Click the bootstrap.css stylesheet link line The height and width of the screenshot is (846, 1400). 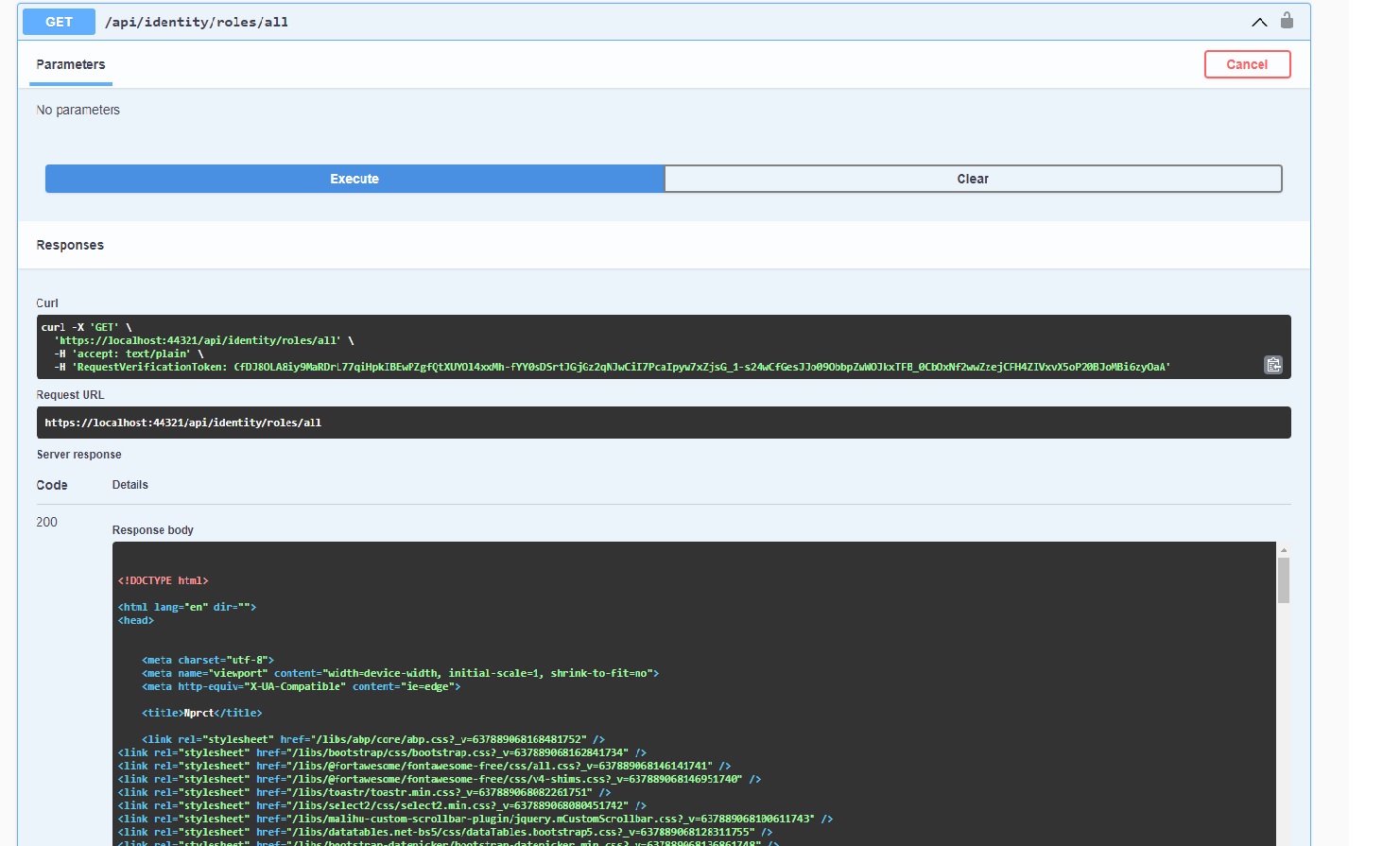pyautogui.click(x=383, y=752)
